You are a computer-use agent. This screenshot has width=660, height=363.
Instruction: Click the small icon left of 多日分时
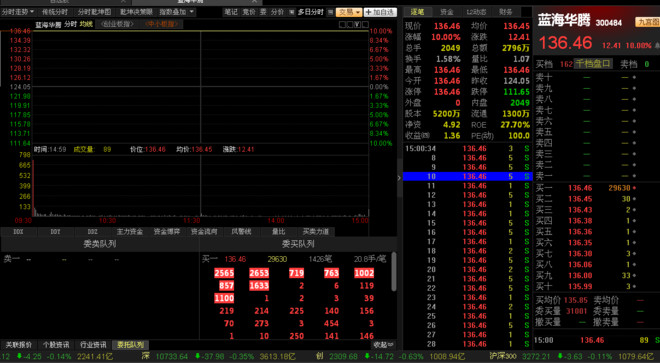pyautogui.click(x=292, y=12)
